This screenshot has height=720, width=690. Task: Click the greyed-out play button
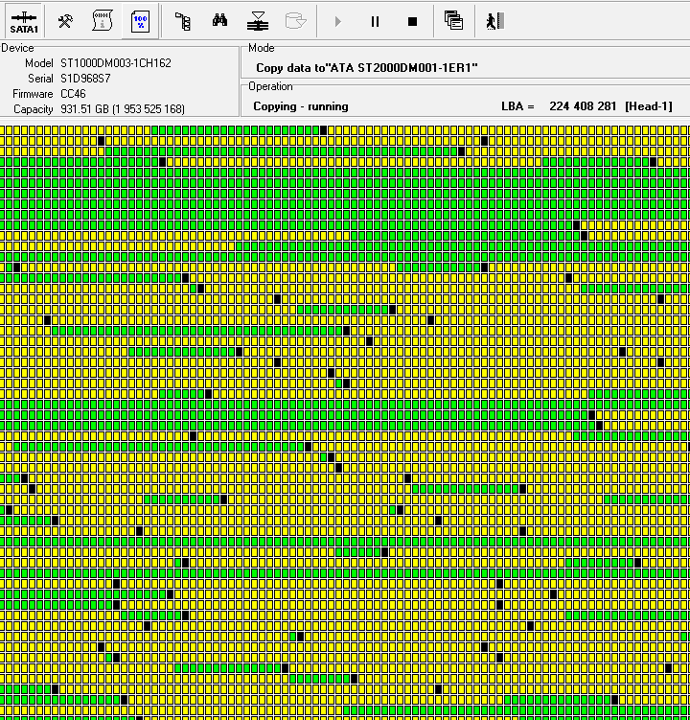338,21
